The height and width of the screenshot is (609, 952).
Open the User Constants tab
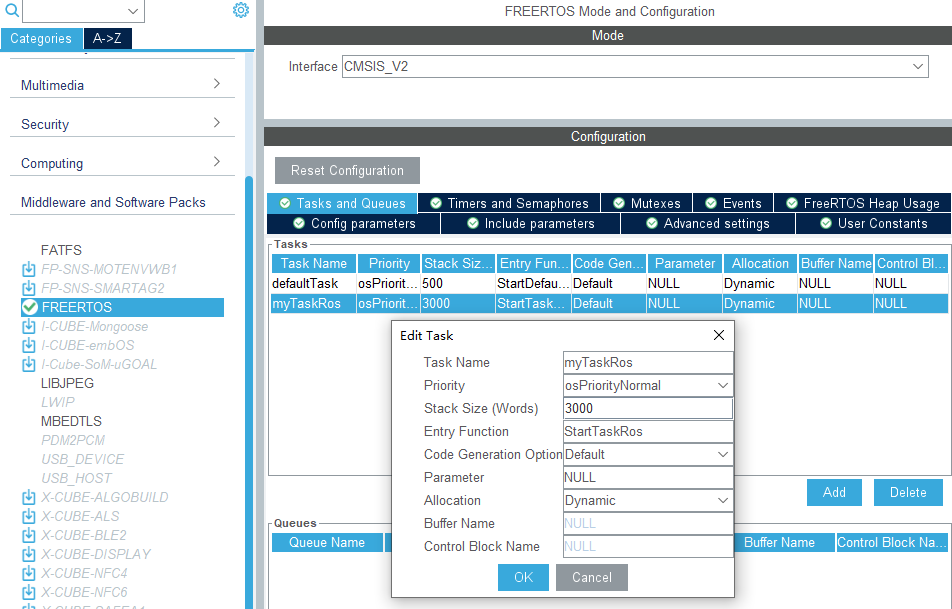tap(874, 223)
